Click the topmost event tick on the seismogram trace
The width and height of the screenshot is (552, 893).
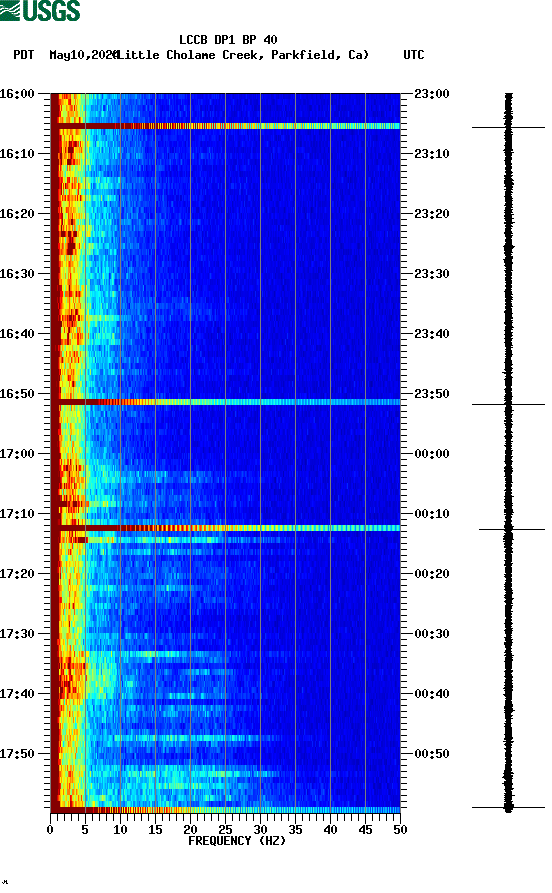pos(508,127)
